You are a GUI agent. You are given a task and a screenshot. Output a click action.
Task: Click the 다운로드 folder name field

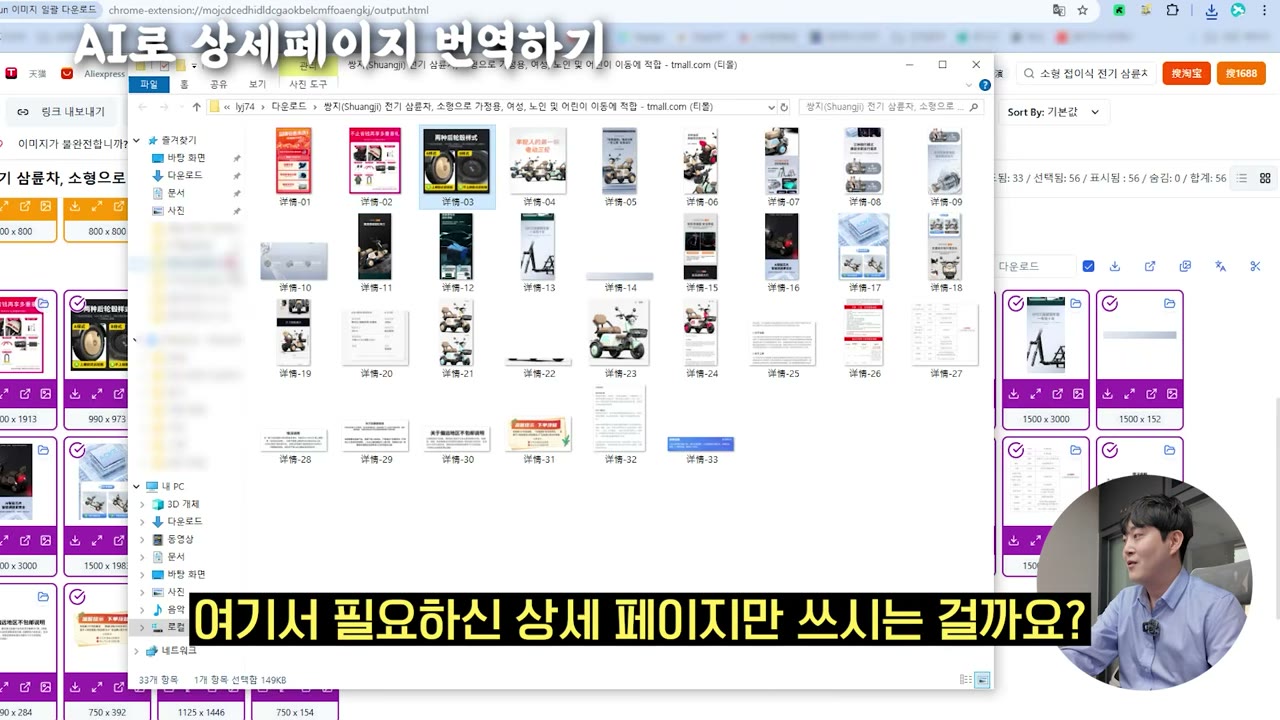click(1036, 266)
